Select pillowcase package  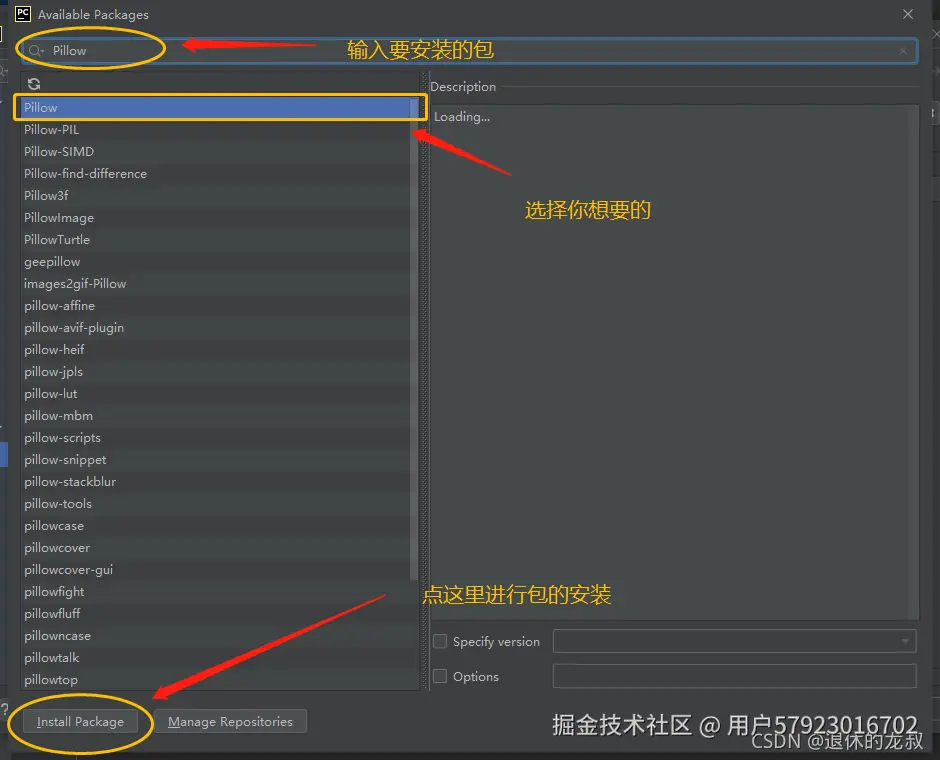pyautogui.click(x=216, y=526)
